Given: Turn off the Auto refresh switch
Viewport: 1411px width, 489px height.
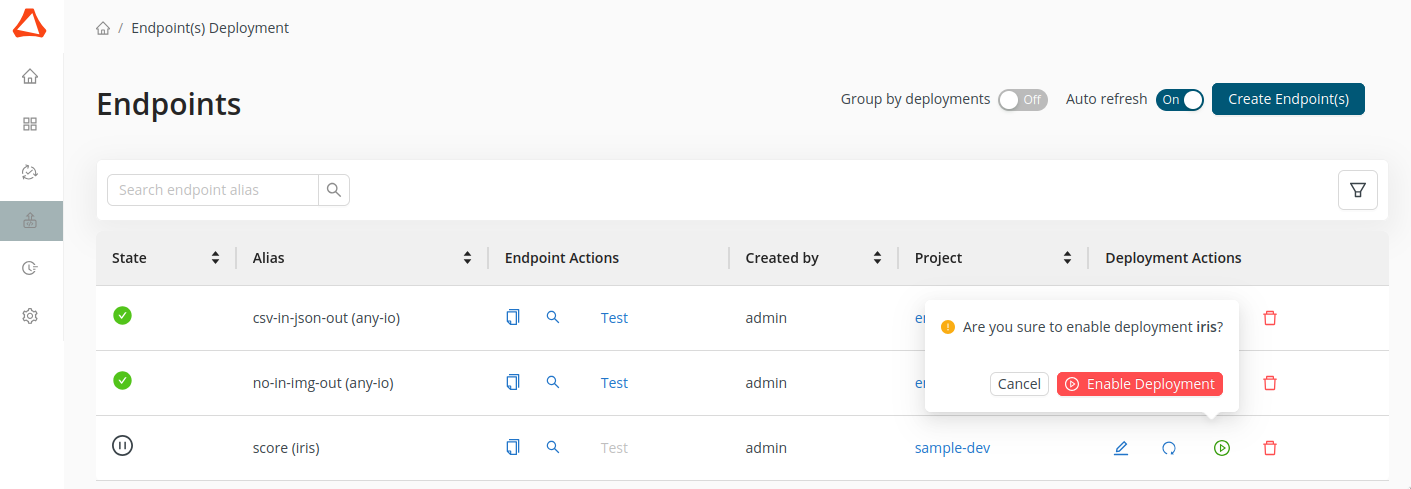Looking at the screenshot, I should [x=1180, y=100].
